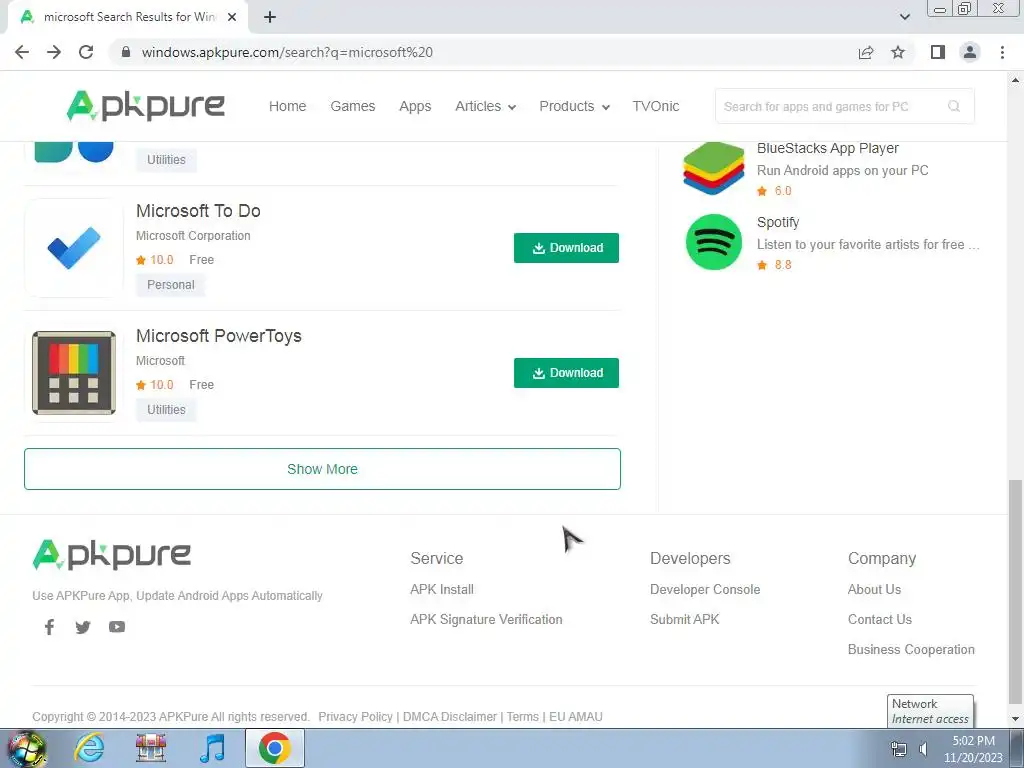Open the DMCA Disclaimer link
The image size is (1024, 768).
pyautogui.click(x=450, y=716)
